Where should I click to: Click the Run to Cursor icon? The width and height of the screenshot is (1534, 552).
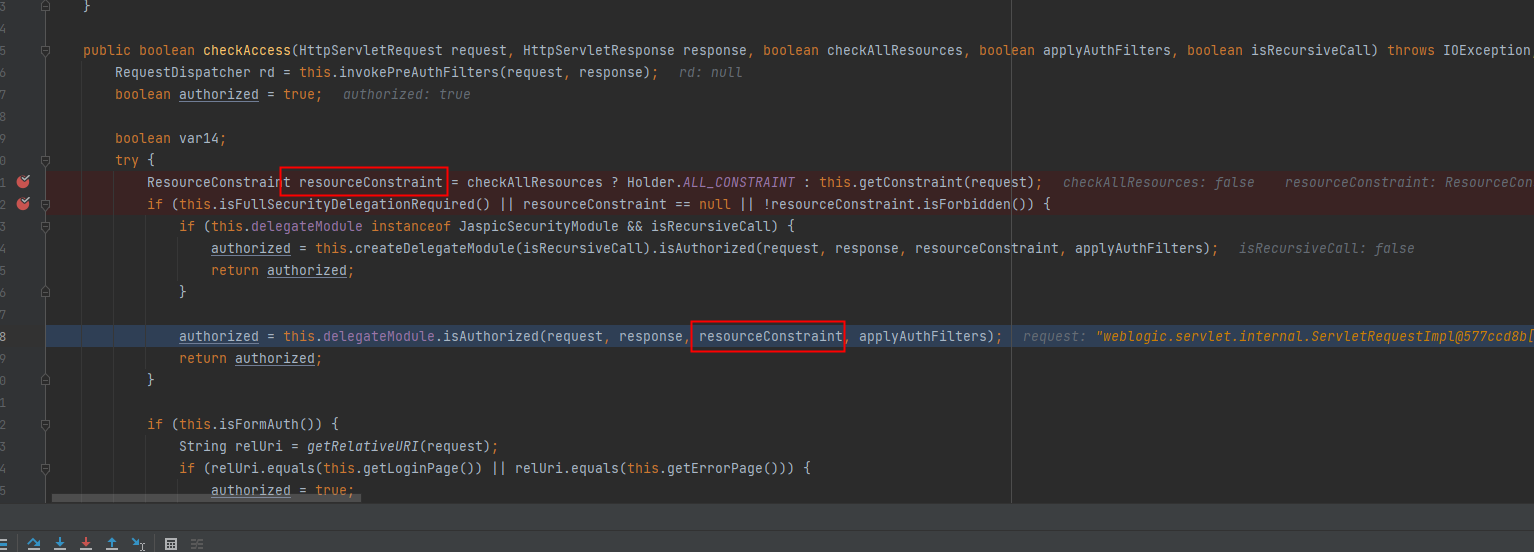[x=138, y=543]
